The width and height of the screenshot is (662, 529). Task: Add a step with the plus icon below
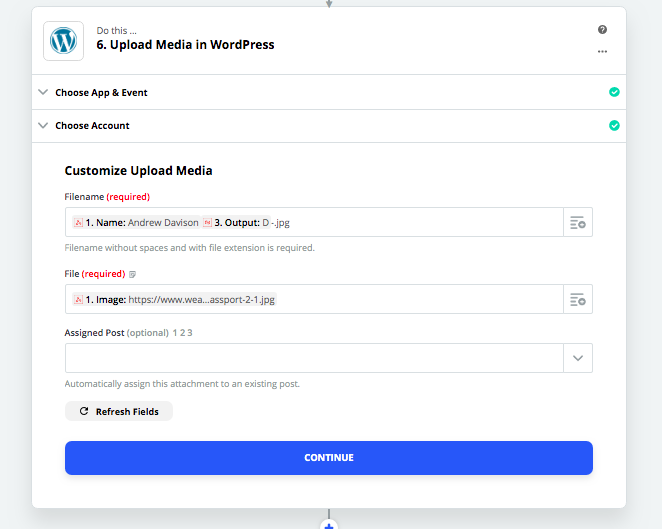point(329,525)
